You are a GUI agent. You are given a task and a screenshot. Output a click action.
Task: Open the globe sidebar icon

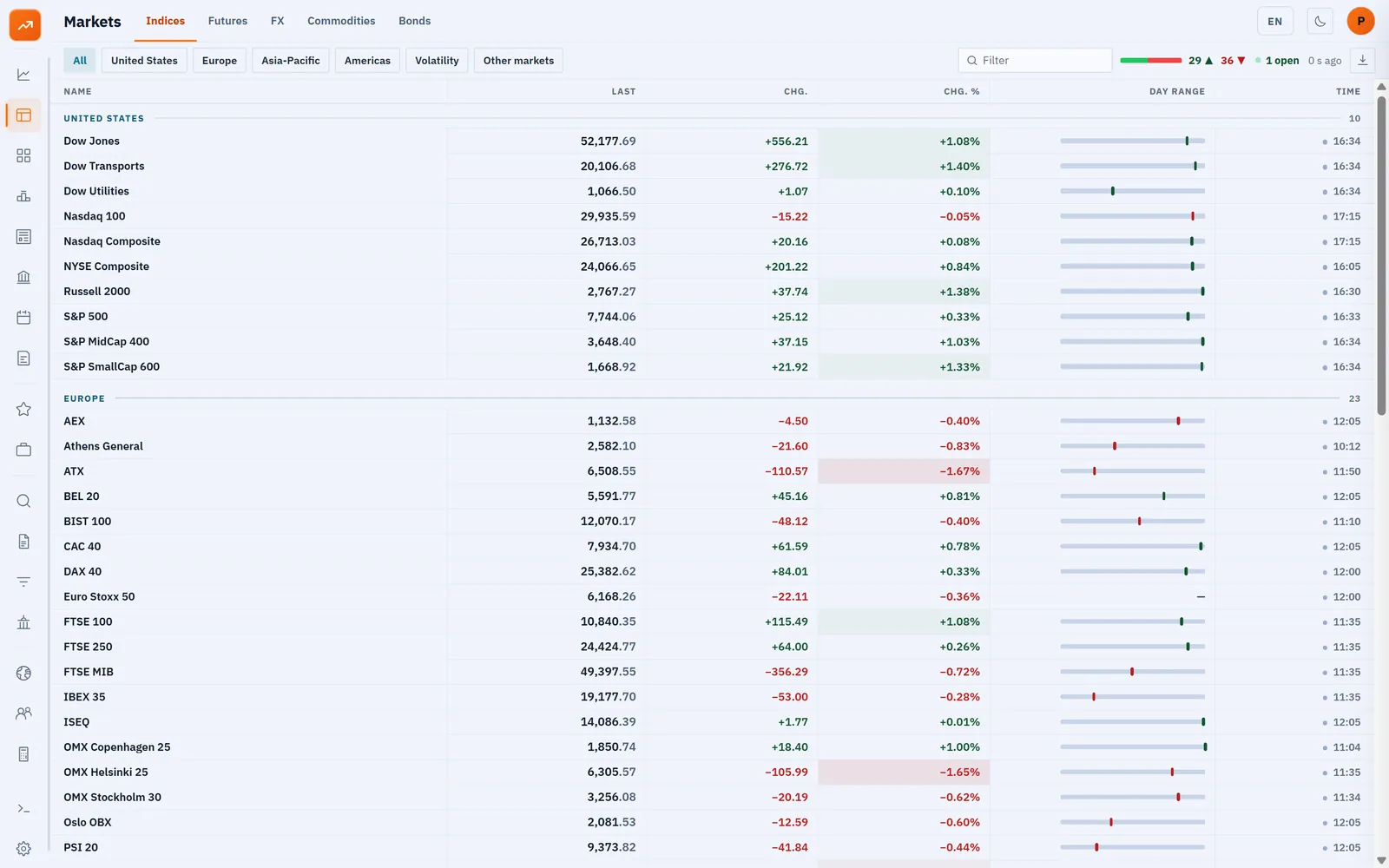tap(23, 673)
